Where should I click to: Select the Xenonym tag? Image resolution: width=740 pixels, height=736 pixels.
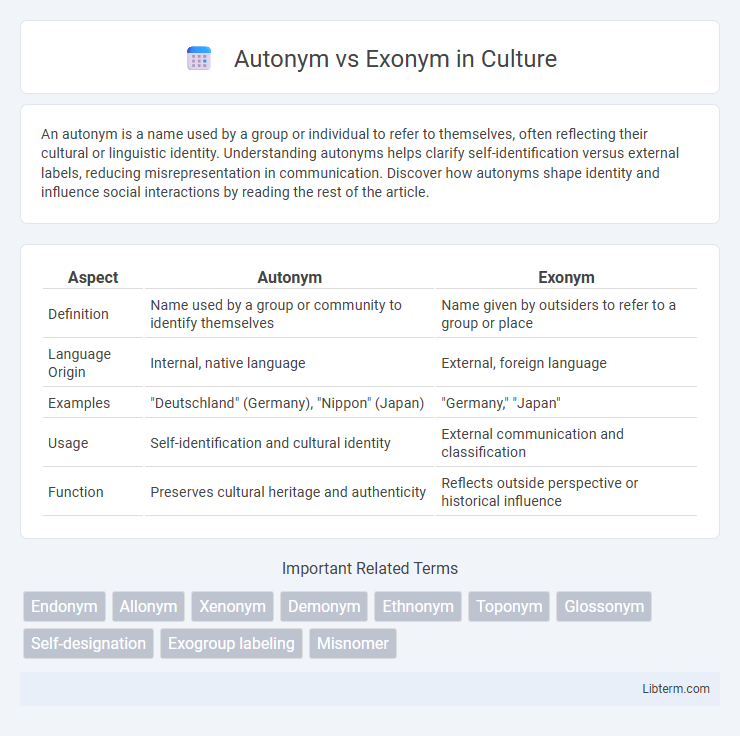tap(232, 606)
